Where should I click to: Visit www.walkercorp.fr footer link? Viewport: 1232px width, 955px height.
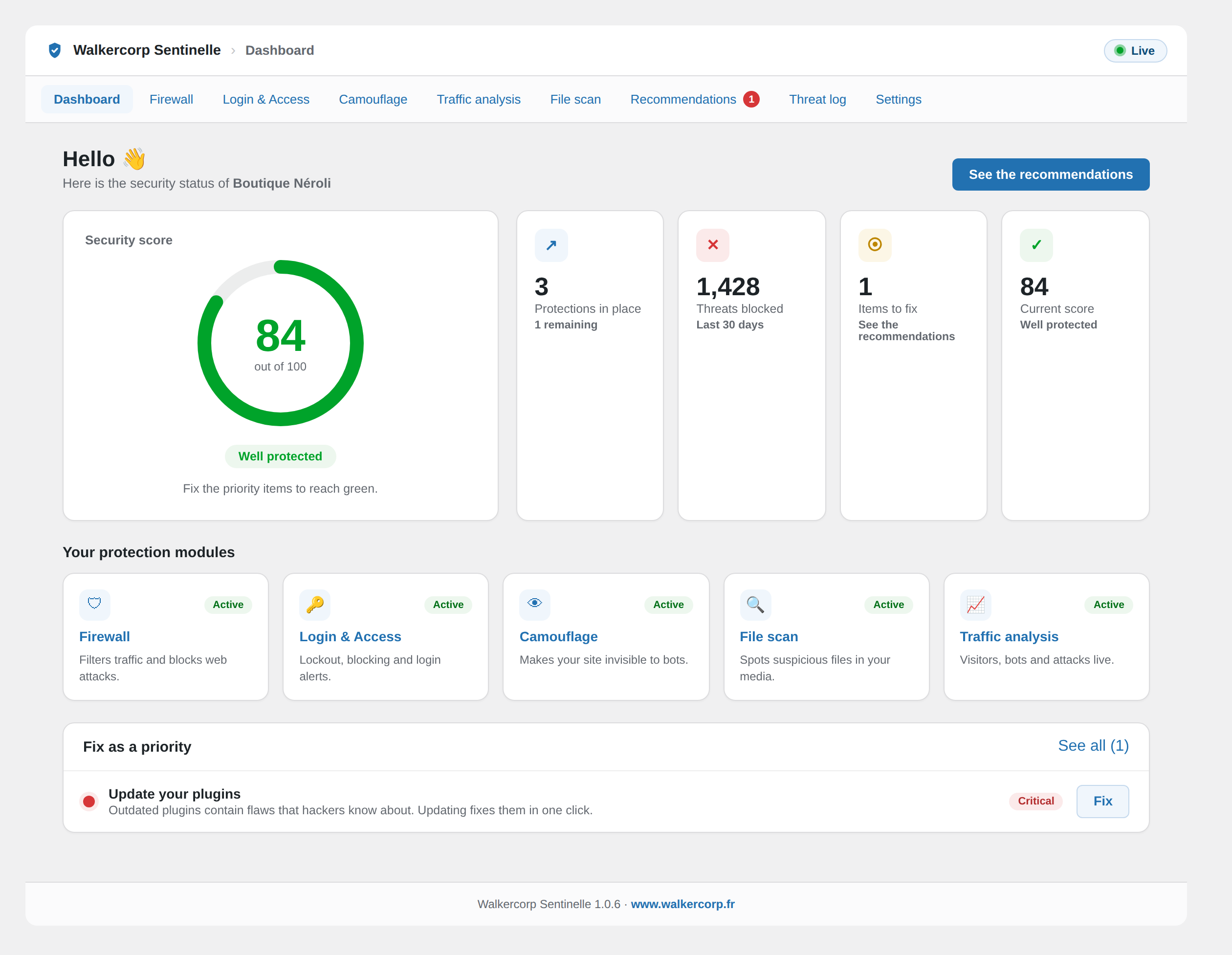tap(682, 904)
